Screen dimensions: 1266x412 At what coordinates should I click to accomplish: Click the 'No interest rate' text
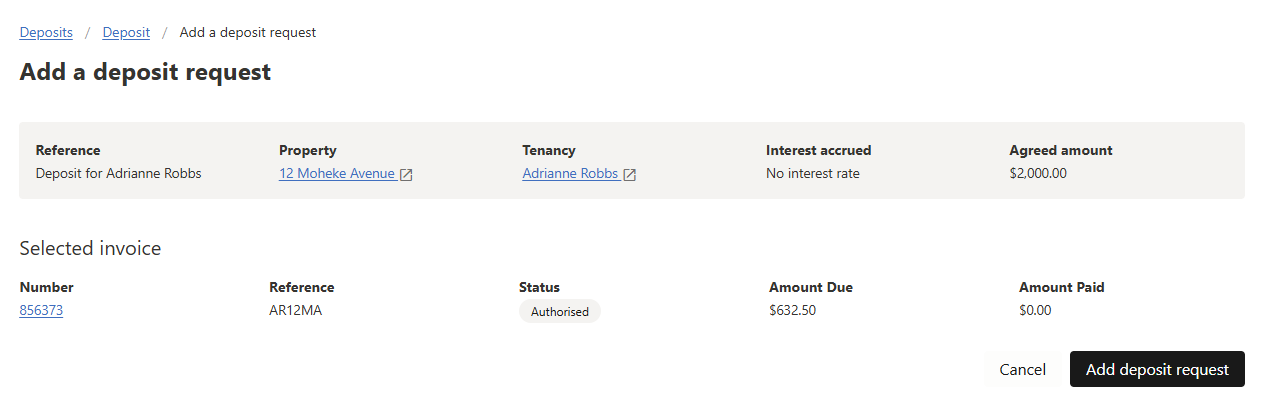click(813, 174)
